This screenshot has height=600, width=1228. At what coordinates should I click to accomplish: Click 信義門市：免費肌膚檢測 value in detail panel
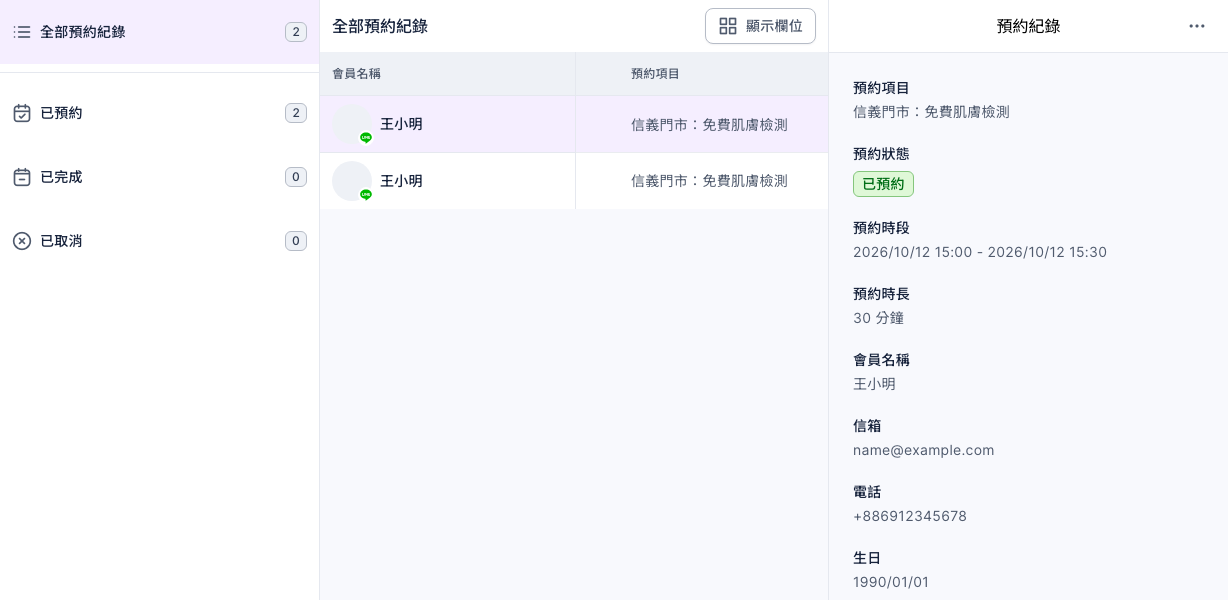931,112
